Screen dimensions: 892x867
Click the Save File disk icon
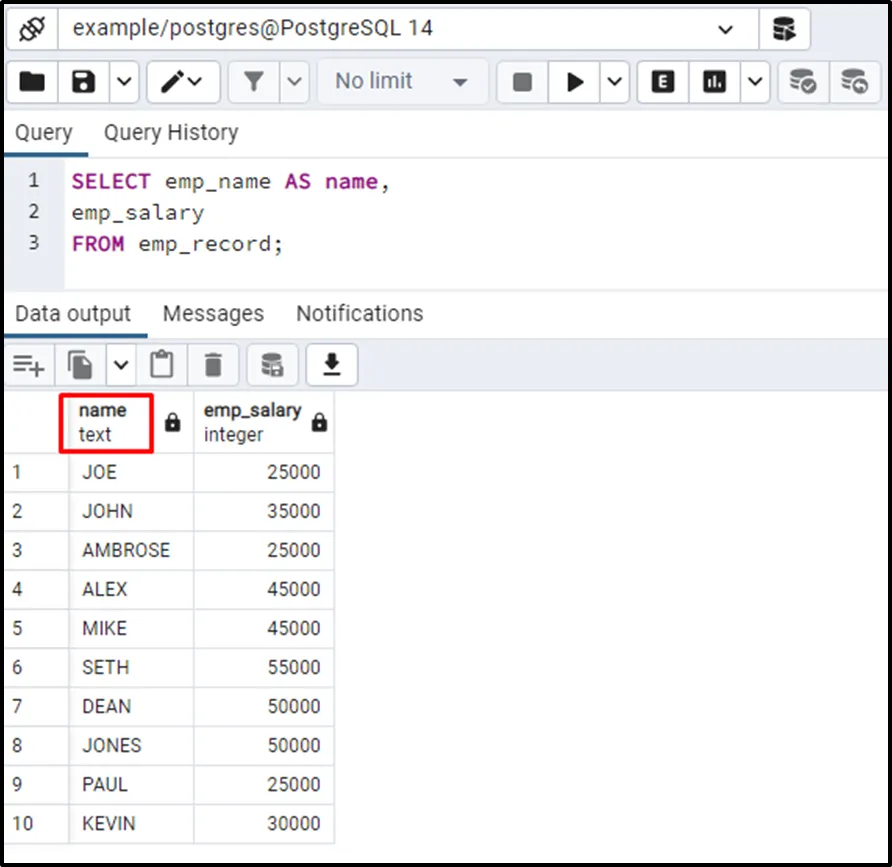pos(84,82)
